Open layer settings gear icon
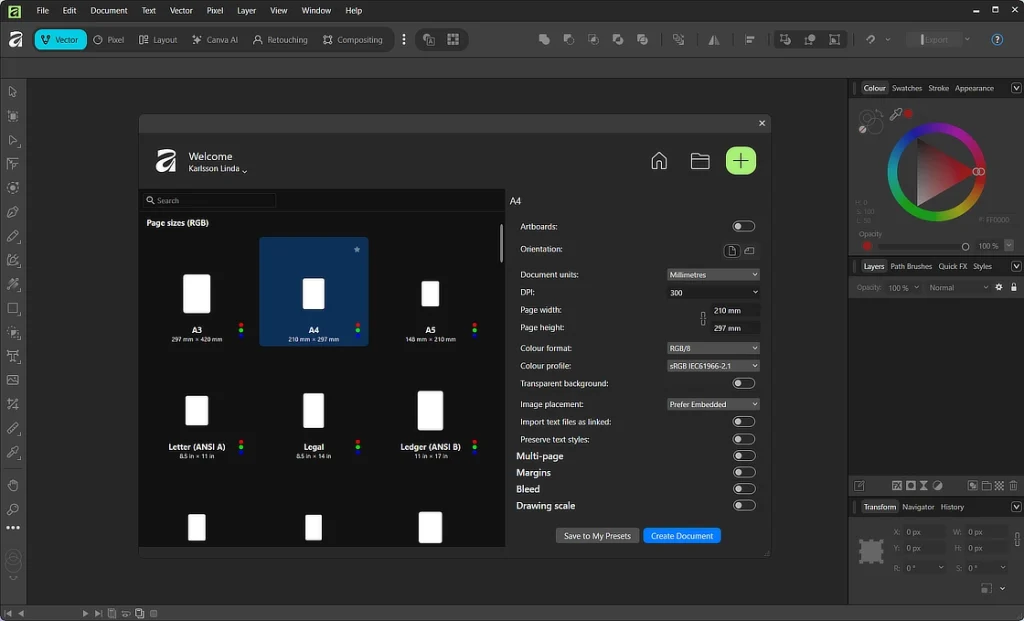Viewport: 1024px width, 621px height. [999, 287]
